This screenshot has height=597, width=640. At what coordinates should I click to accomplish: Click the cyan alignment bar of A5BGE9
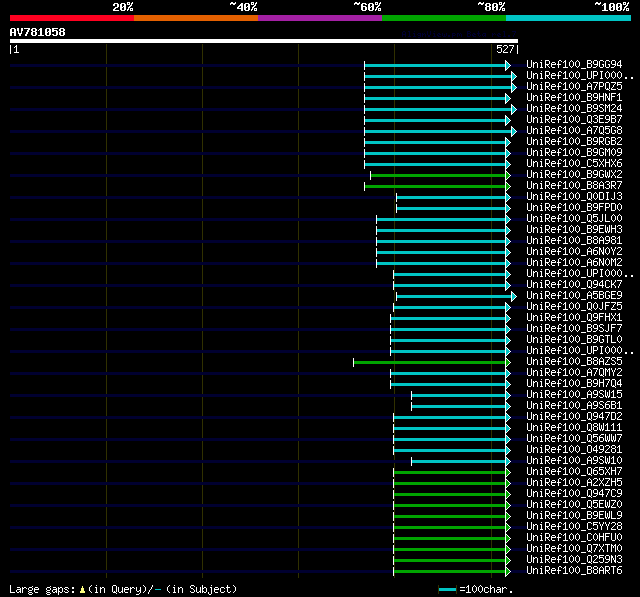point(456,296)
